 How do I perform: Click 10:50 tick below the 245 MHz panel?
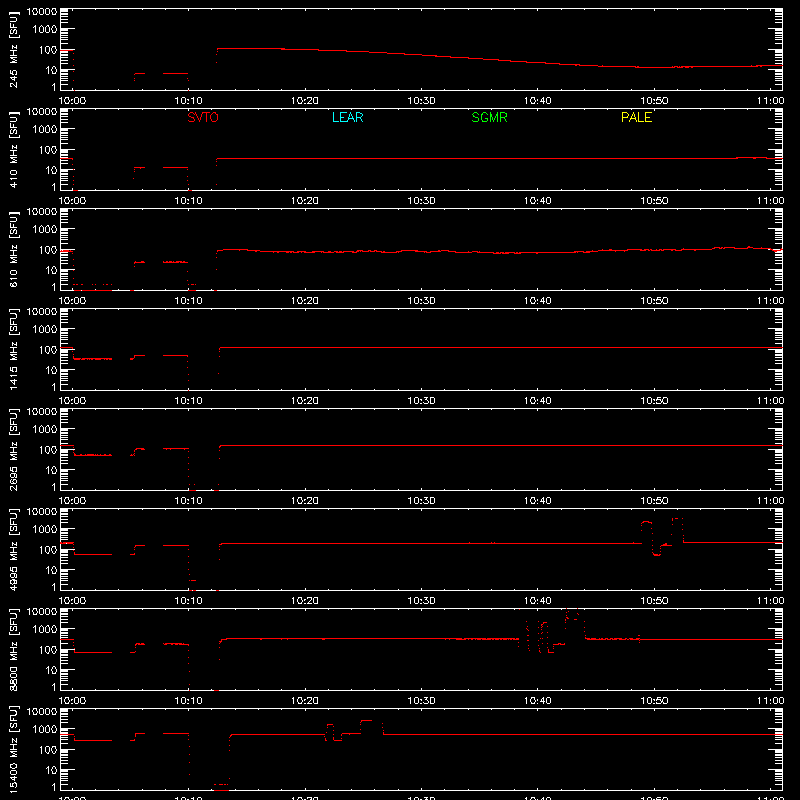(x=654, y=101)
